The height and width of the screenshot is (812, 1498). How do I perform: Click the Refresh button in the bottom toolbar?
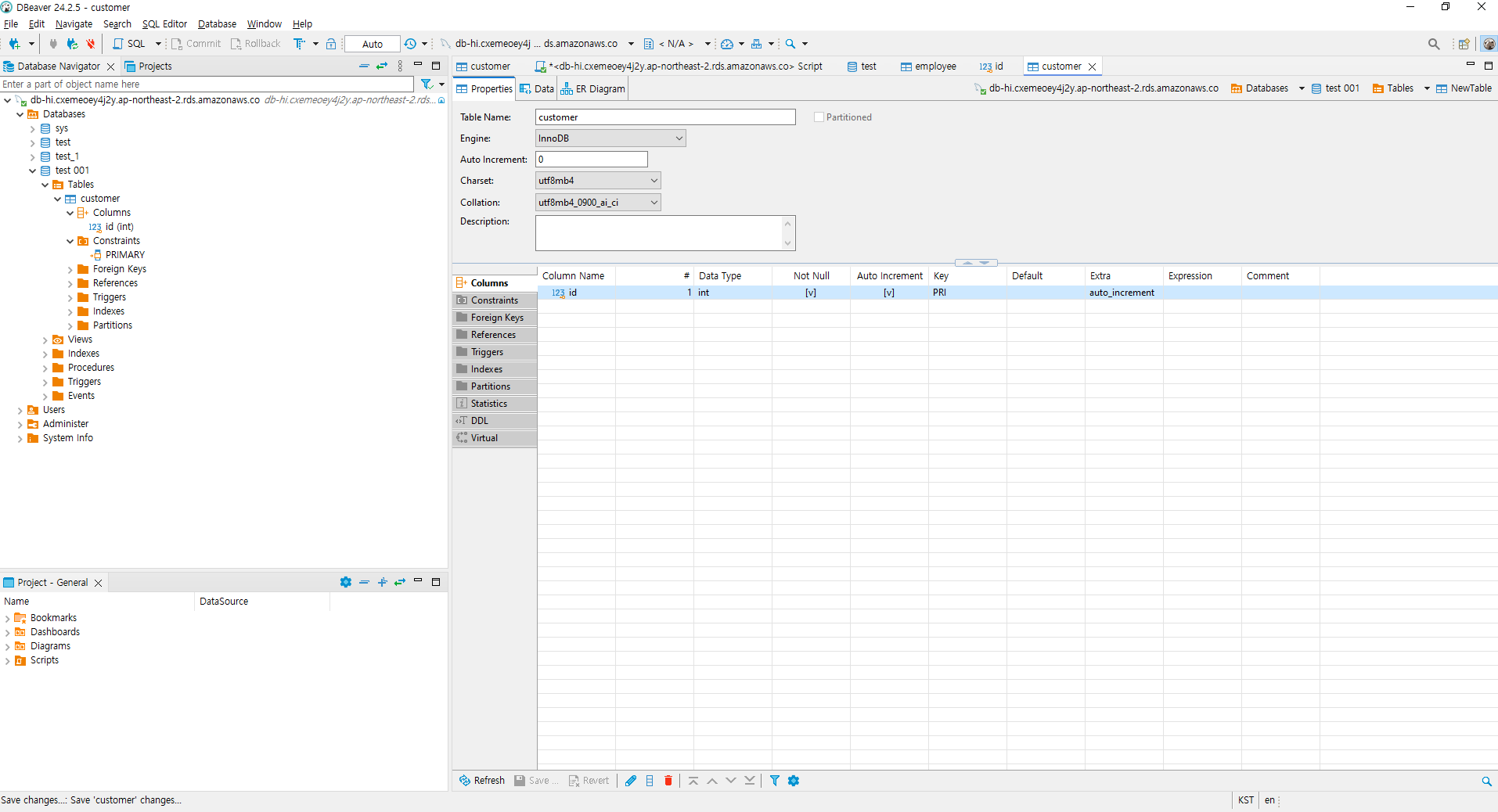(x=482, y=781)
